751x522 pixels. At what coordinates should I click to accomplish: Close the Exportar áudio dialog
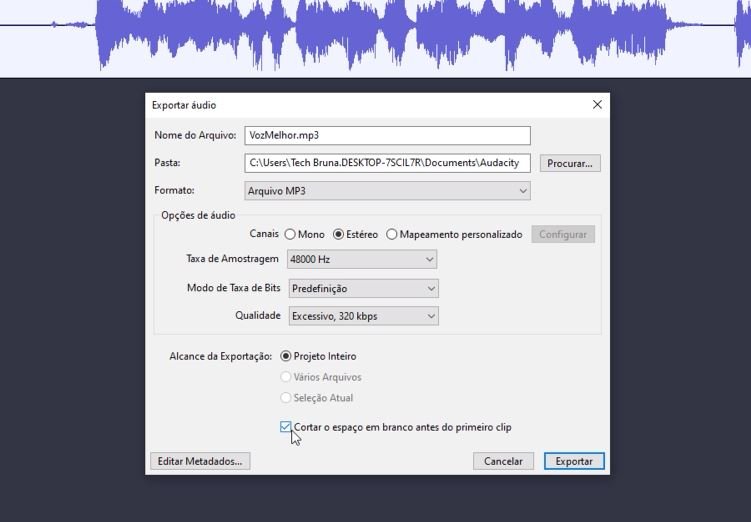pyautogui.click(x=597, y=104)
